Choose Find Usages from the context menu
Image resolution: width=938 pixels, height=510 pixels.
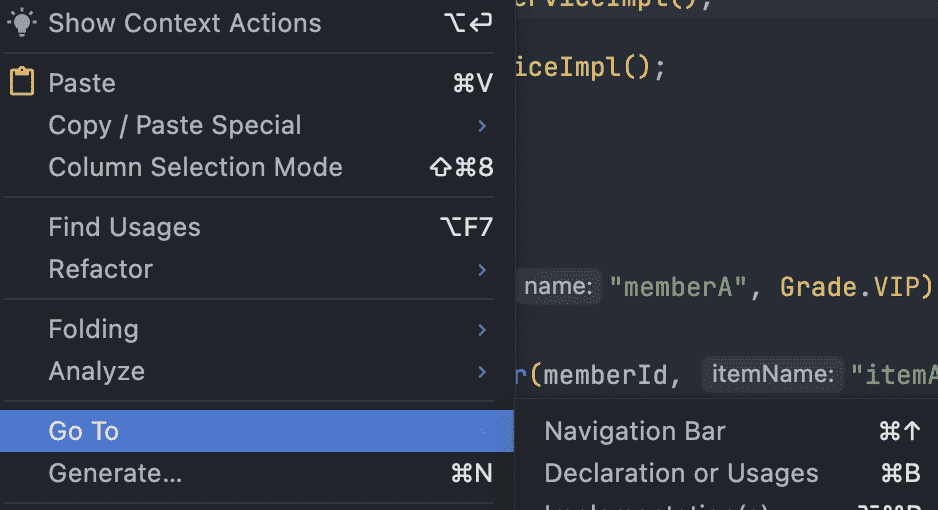(x=124, y=227)
